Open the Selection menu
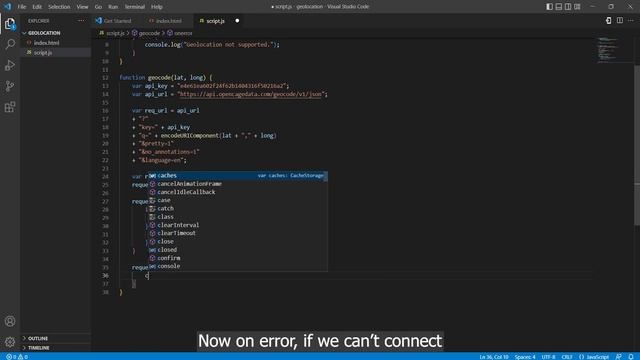640x360 pixels. tap(59, 7)
